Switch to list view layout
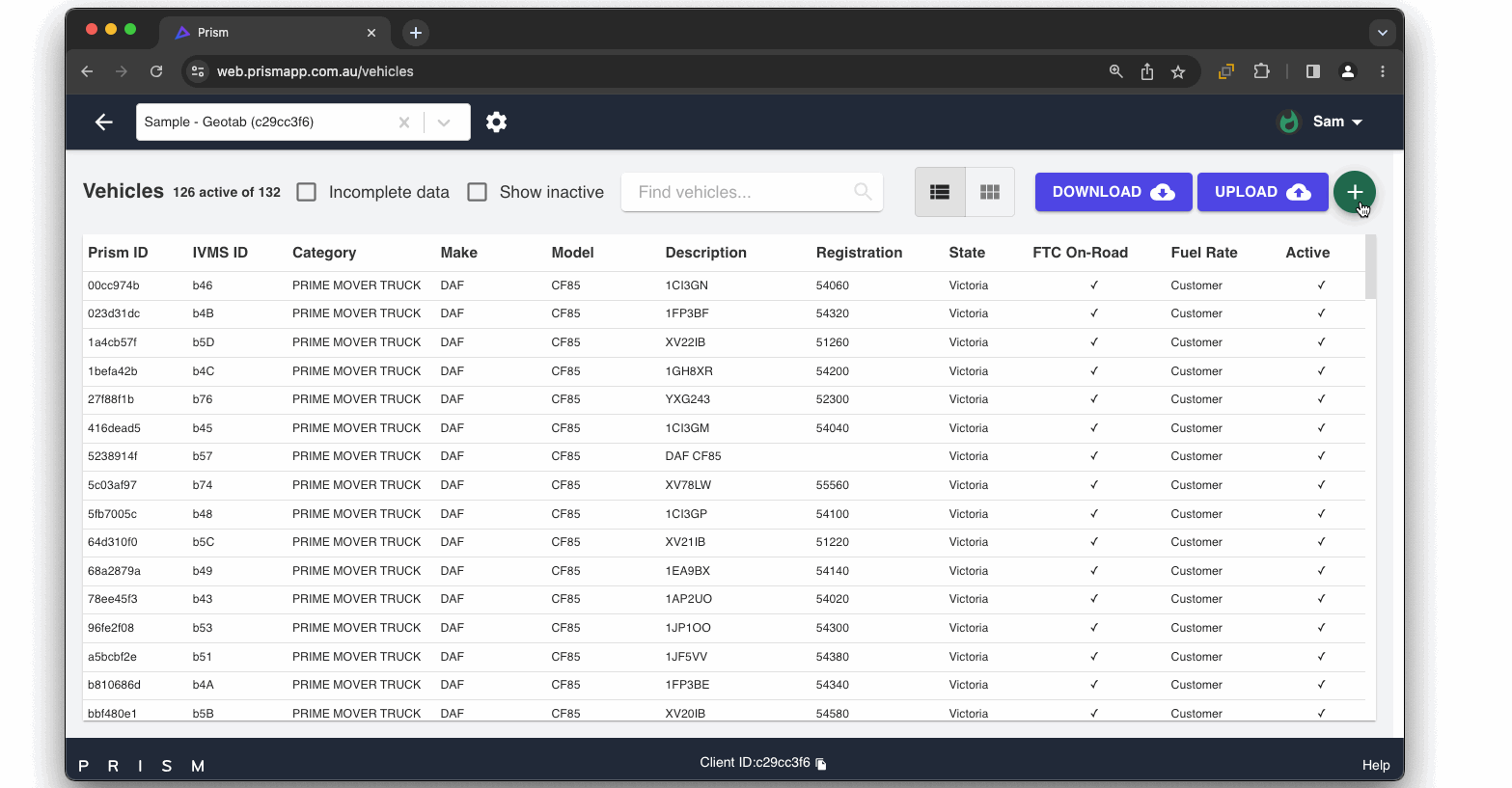 [x=940, y=192]
